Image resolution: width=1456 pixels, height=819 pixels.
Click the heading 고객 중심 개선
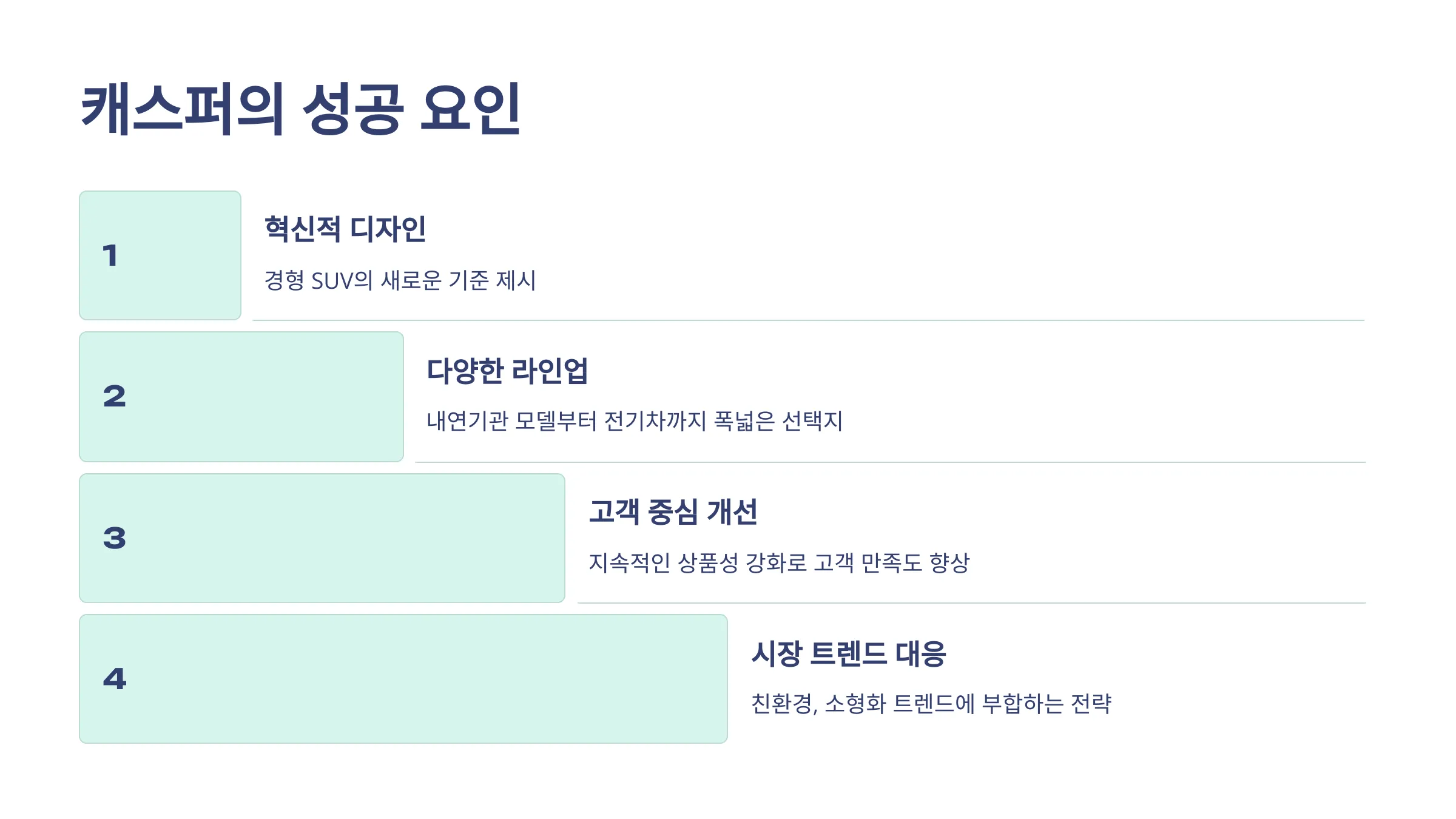click(673, 511)
